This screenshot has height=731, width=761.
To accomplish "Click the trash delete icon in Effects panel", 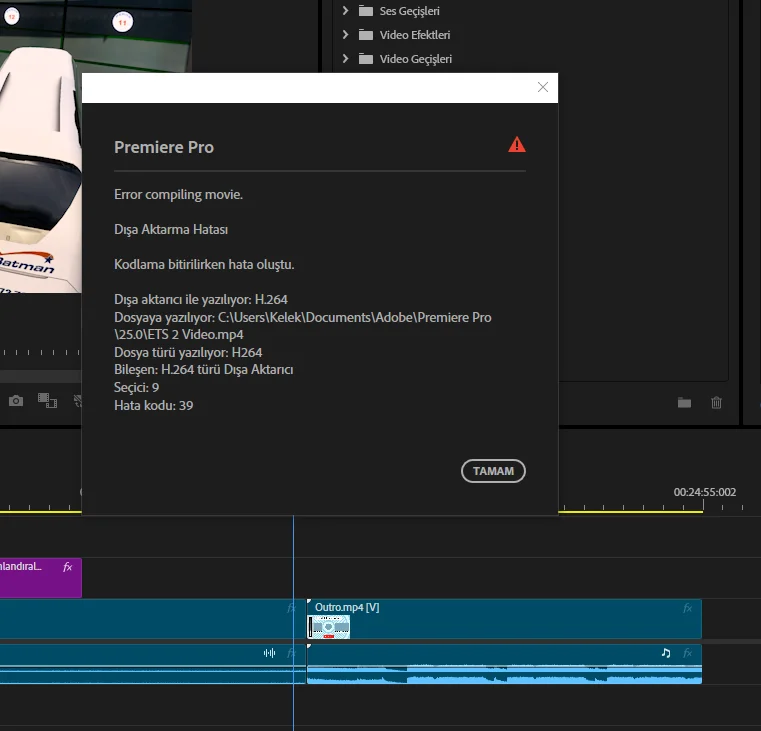I will (716, 402).
